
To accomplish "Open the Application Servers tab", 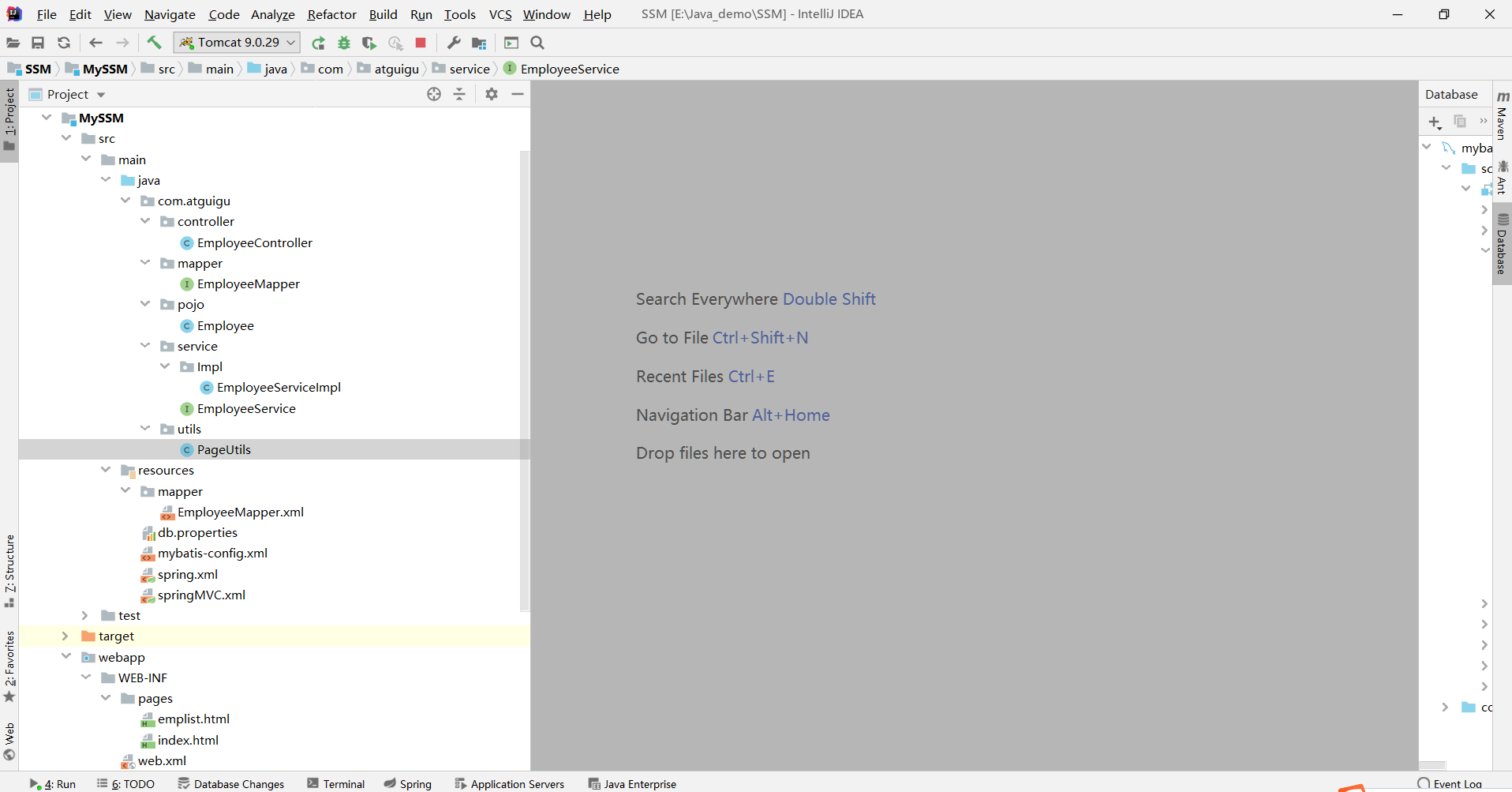I will (x=510, y=784).
